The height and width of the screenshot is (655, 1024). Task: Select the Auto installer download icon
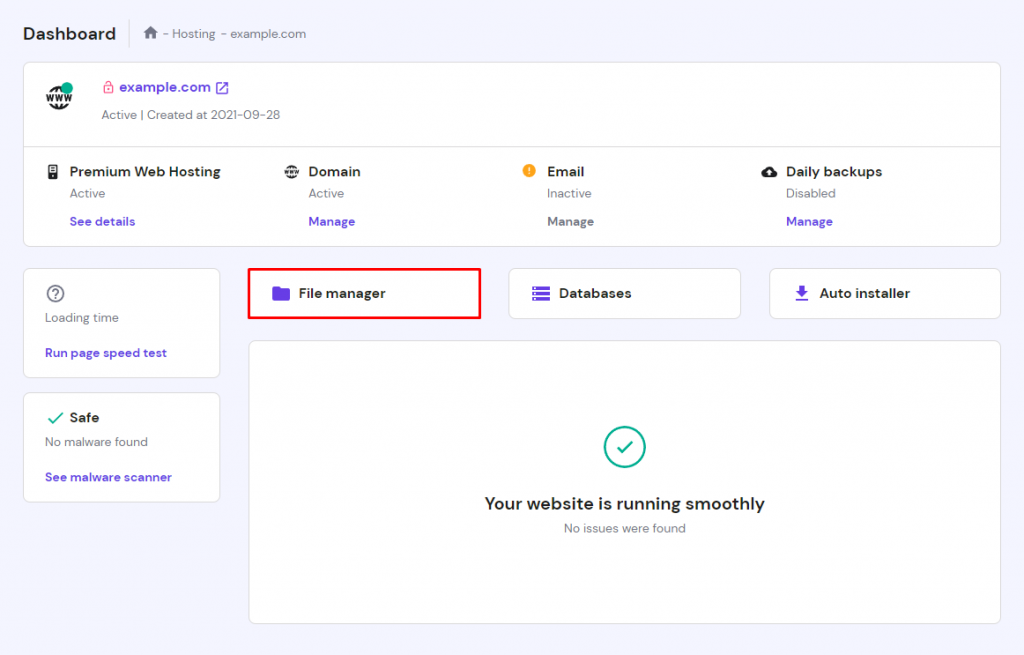800,293
